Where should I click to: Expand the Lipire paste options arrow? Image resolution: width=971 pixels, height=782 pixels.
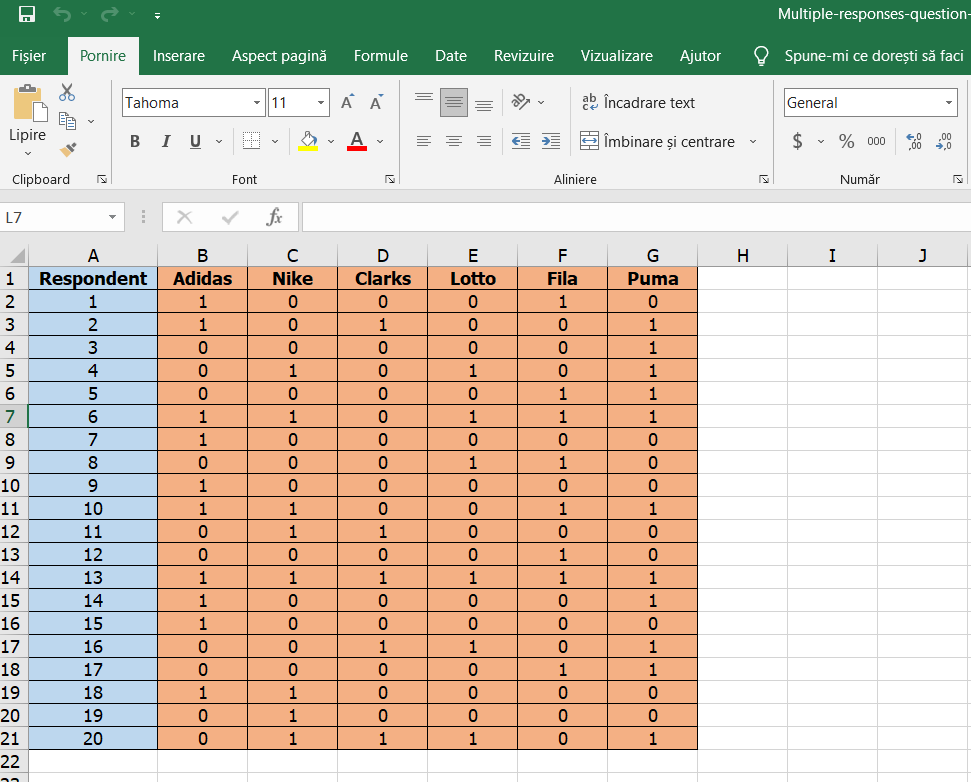(x=28, y=153)
